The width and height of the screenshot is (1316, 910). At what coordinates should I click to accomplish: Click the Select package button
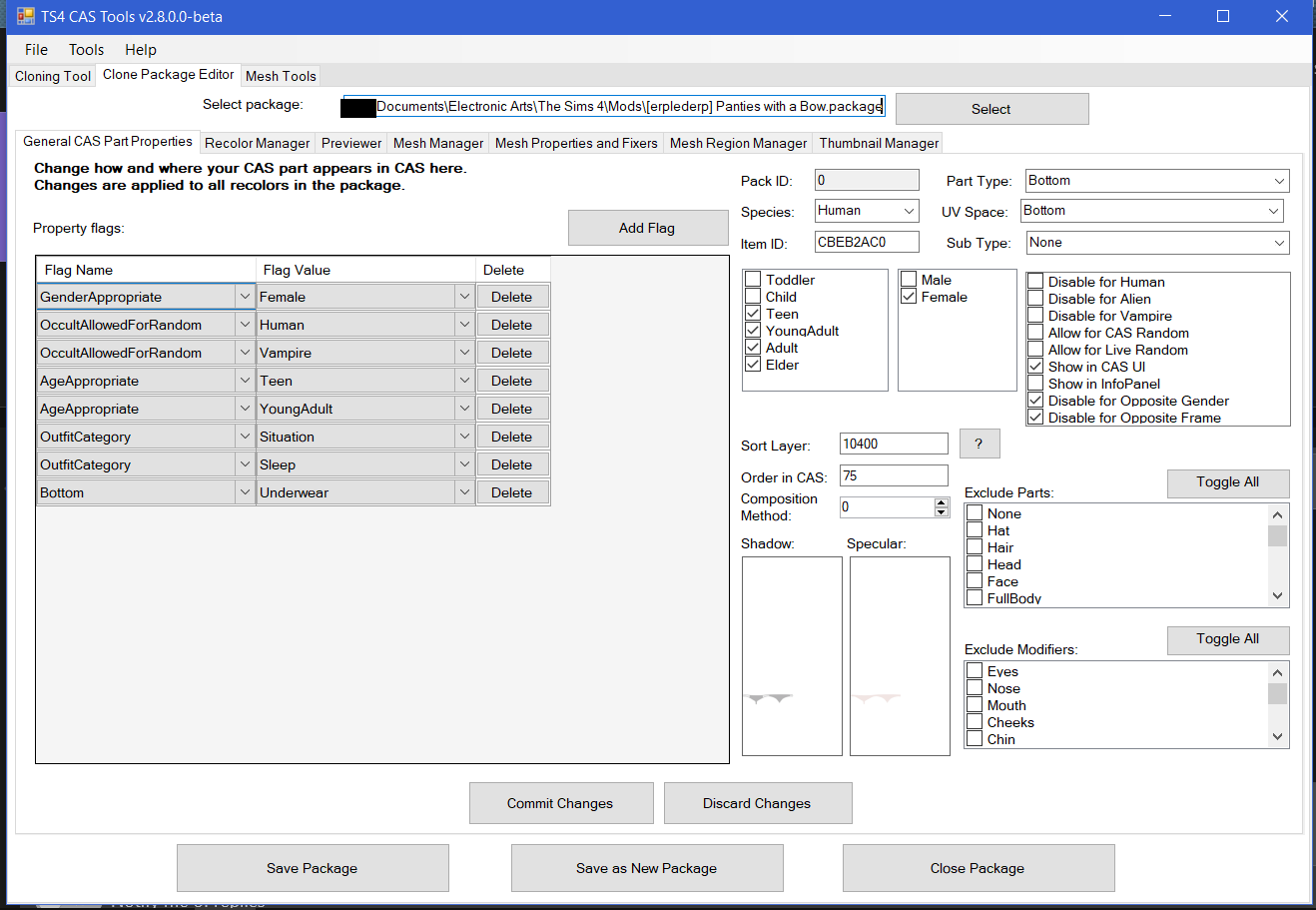point(991,109)
